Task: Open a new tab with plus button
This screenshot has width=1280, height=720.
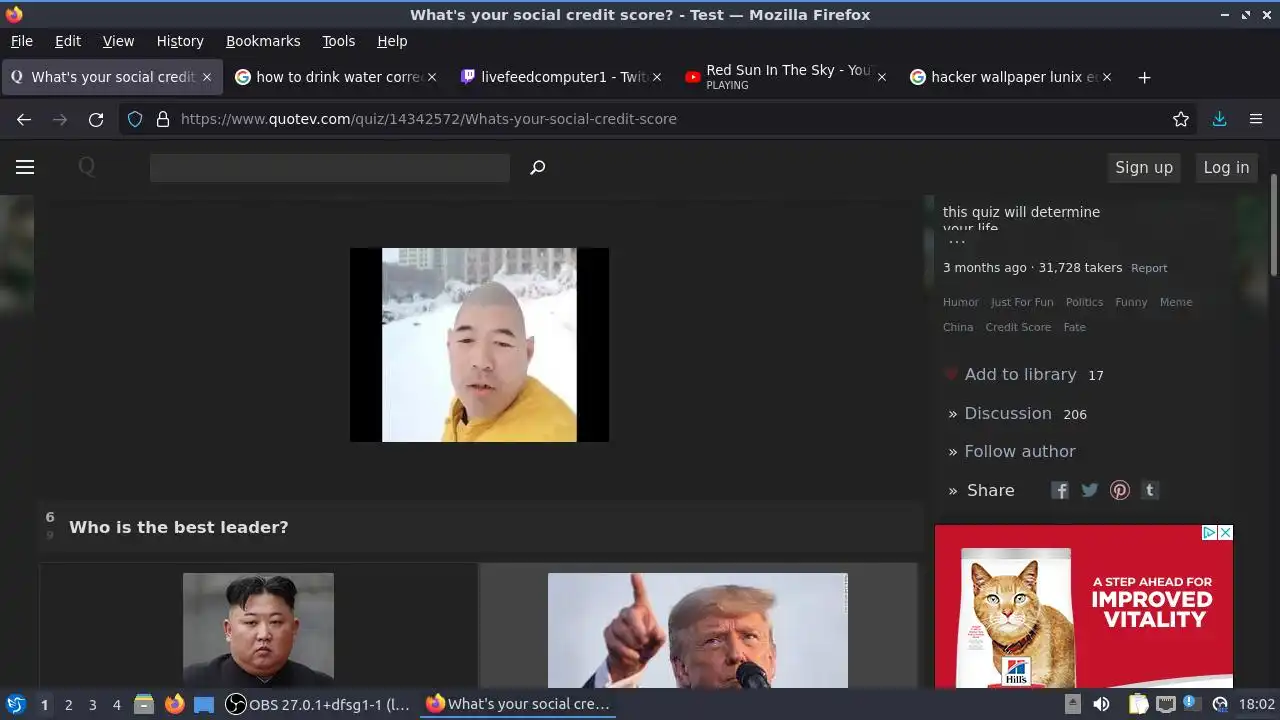Action: pyautogui.click(x=1144, y=77)
